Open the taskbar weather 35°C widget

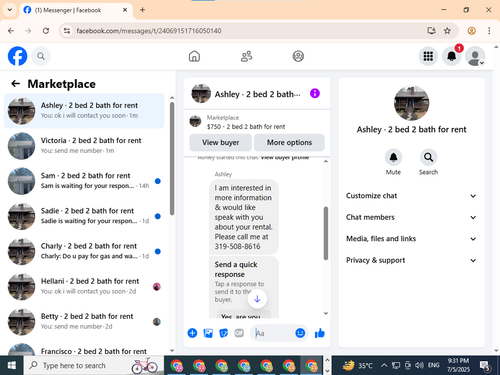[x=358, y=366]
